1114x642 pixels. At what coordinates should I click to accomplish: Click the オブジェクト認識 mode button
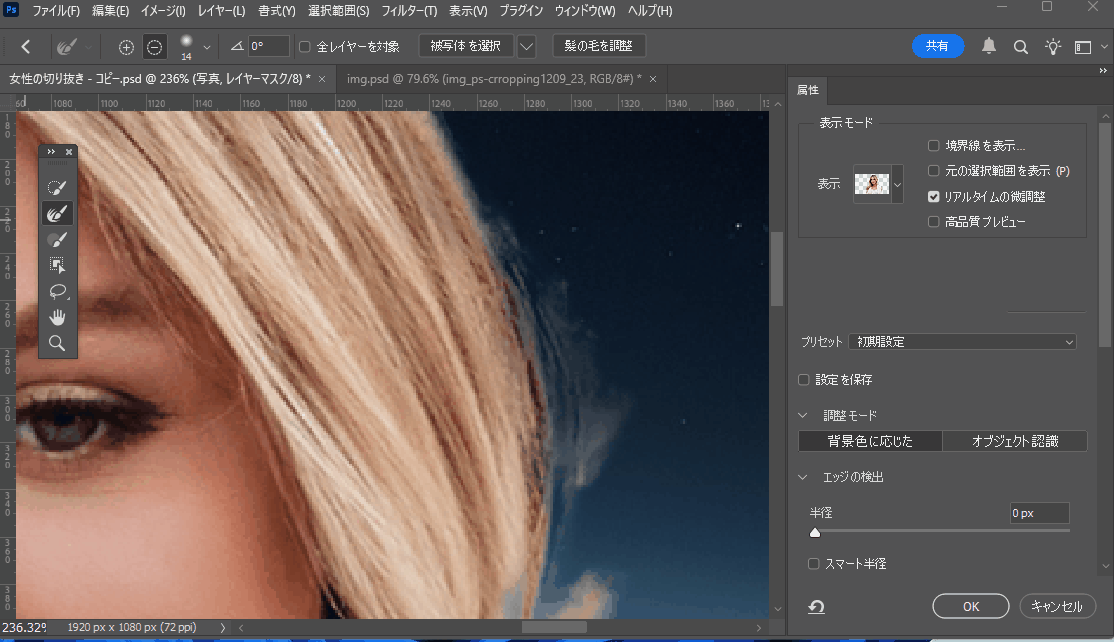coord(1014,441)
